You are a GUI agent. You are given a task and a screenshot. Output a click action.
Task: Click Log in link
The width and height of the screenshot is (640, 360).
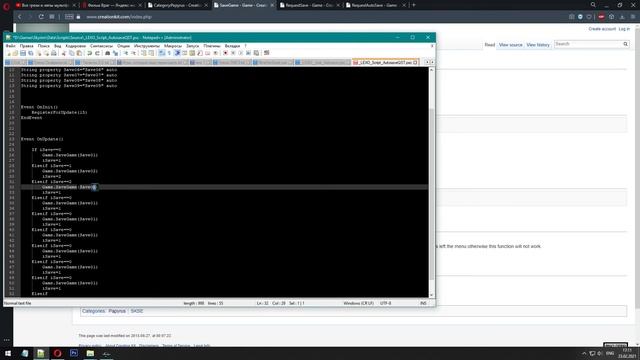[x=624, y=29]
